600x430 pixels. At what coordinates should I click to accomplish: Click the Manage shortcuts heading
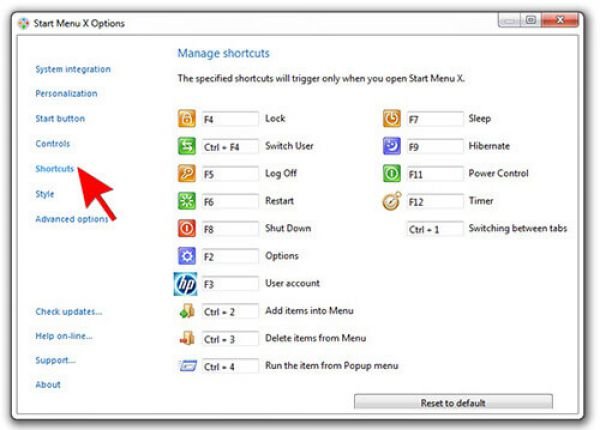[223, 53]
